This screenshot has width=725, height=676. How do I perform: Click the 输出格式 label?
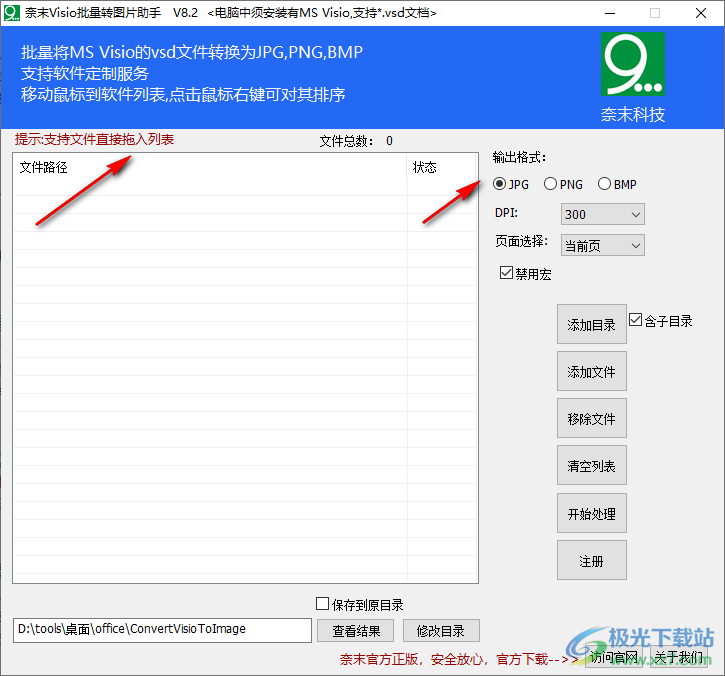(x=519, y=157)
